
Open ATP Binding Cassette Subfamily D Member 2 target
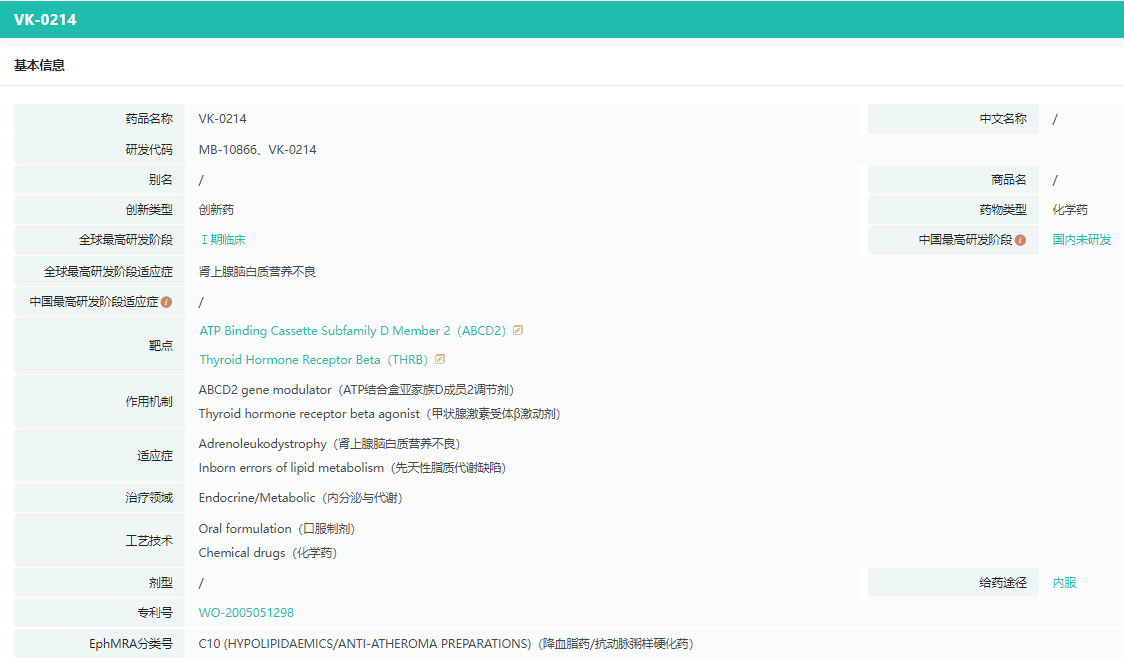coord(352,330)
